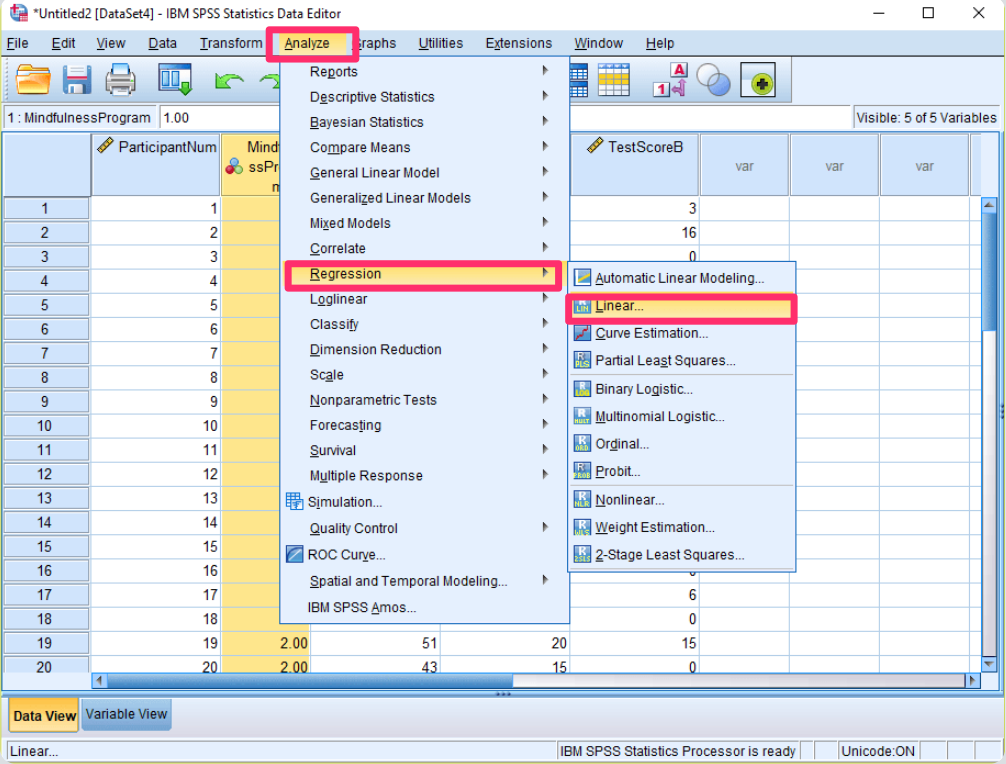The image size is (1006, 764).
Task: Click the Visible: 5 of 5 Variables label
Action: [x=926, y=118]
